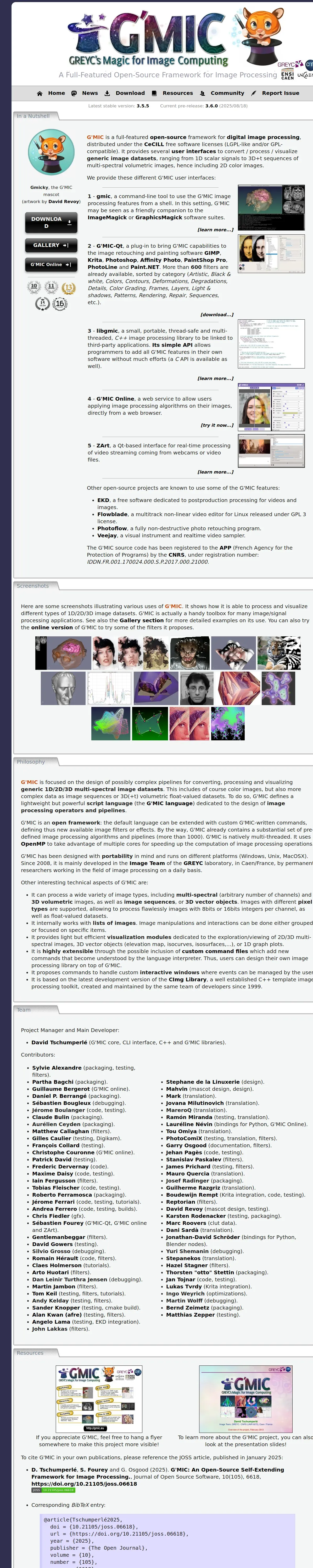The height and width of the screenshot is (1568, 313).
Task: Open the tiger stripes thumbnail
Action: click(x=279, y=653)
